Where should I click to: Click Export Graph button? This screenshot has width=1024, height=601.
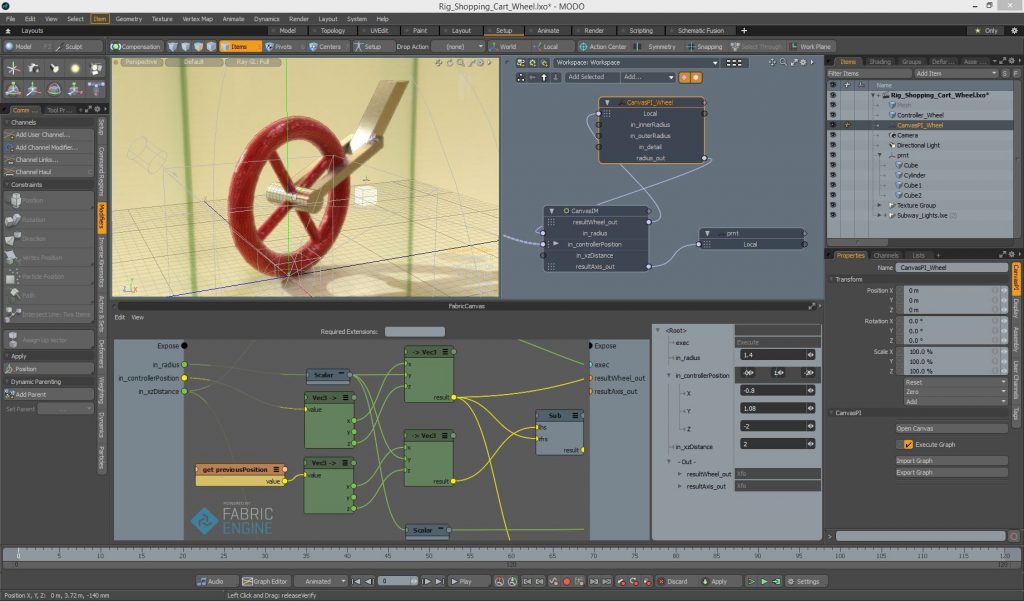[x=952, y=472]
